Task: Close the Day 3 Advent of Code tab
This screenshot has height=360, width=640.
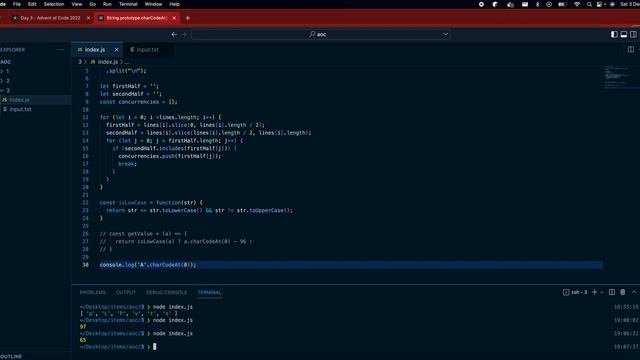Action: [x=88, y=18]
